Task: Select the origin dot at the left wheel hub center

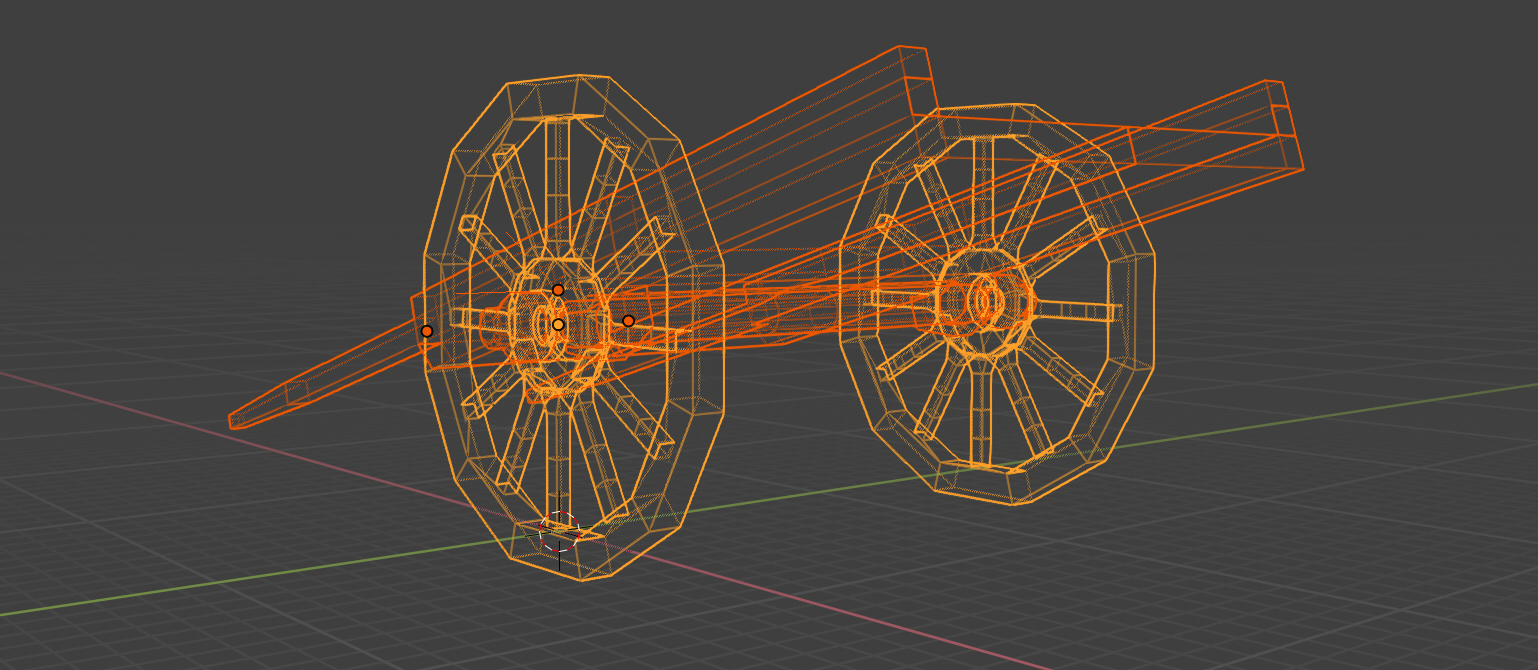Action: (x=558, y=324)
